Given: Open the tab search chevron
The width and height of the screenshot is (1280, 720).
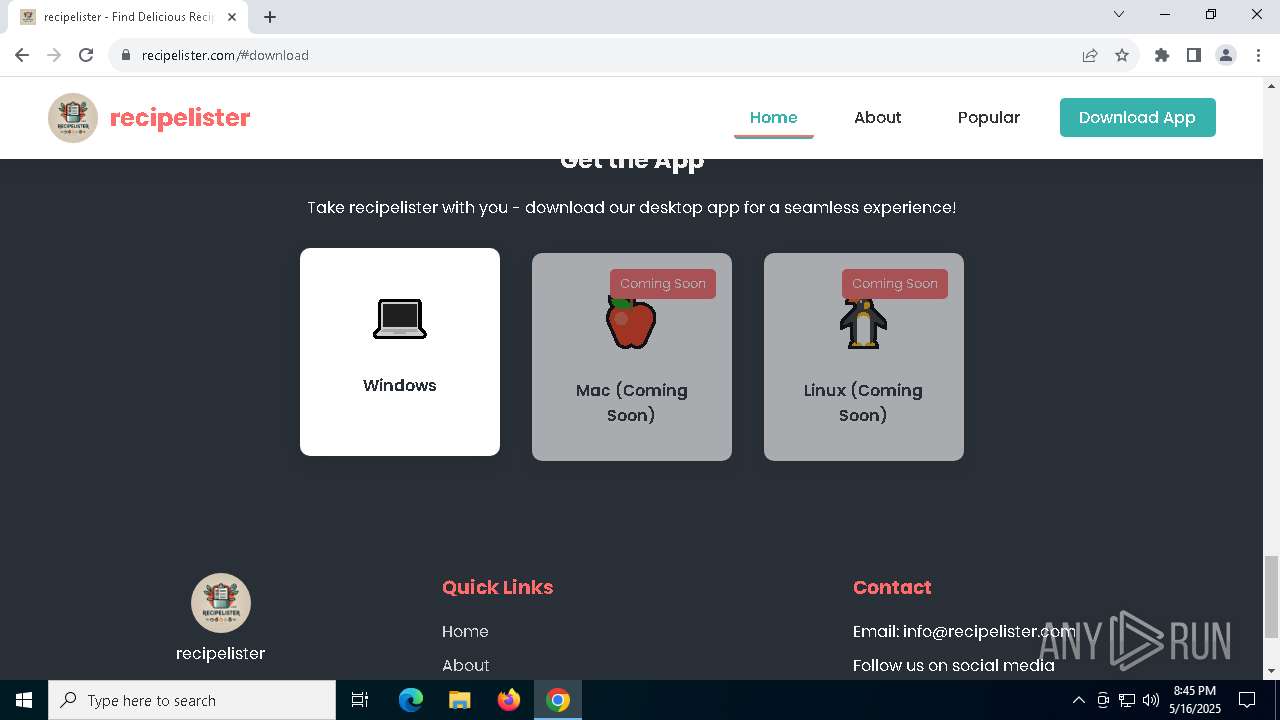Looking at the screenshot, I should tap(1119, 14).
